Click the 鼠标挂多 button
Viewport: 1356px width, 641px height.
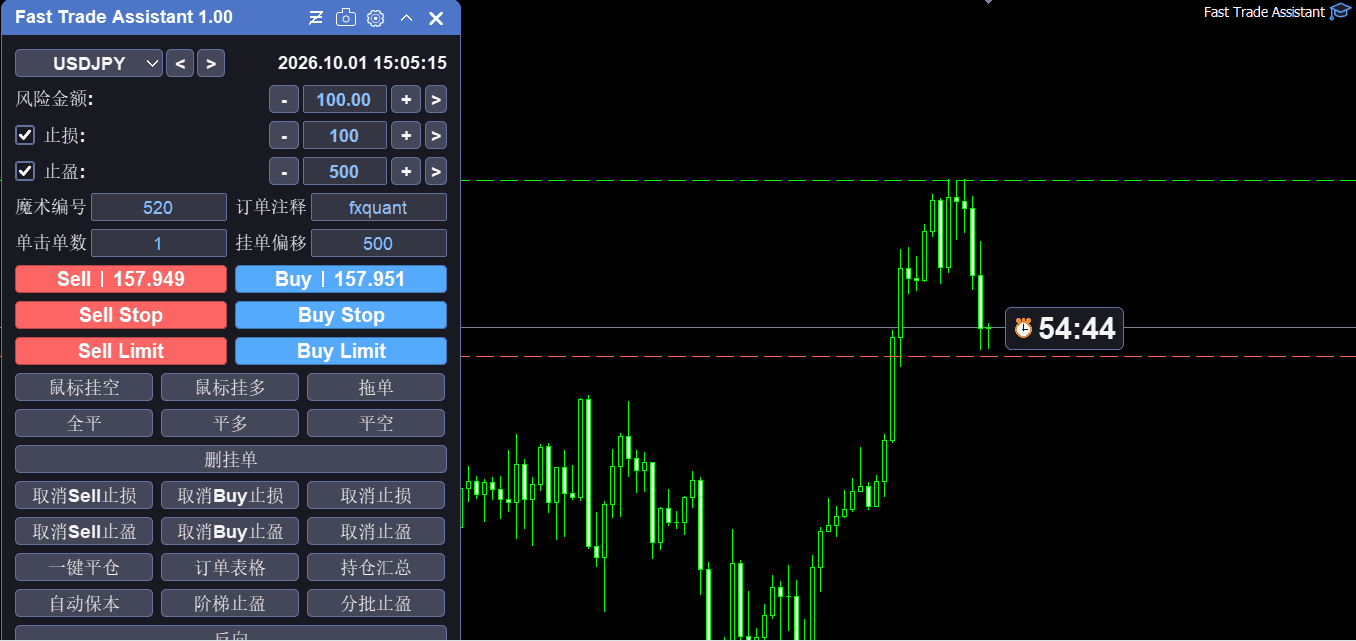(x=230, y=387)
